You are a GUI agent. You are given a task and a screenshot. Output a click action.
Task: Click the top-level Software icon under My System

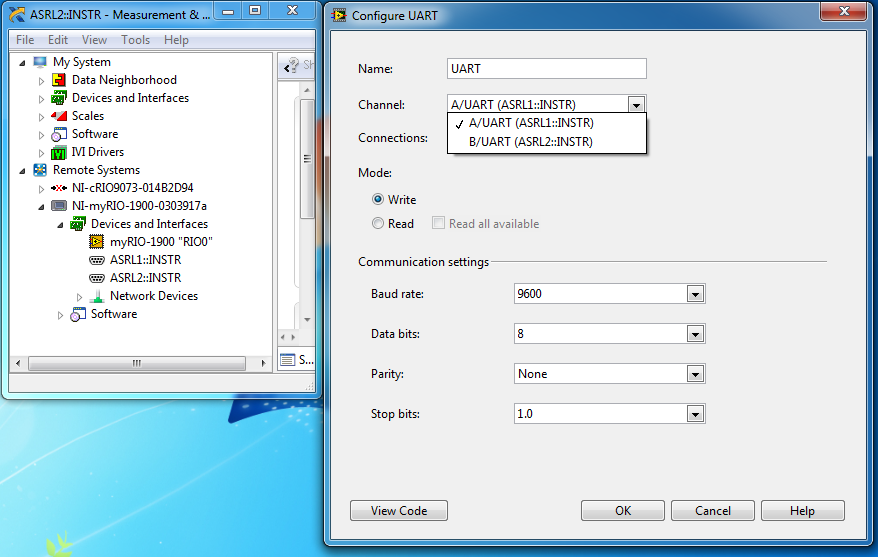59,134
